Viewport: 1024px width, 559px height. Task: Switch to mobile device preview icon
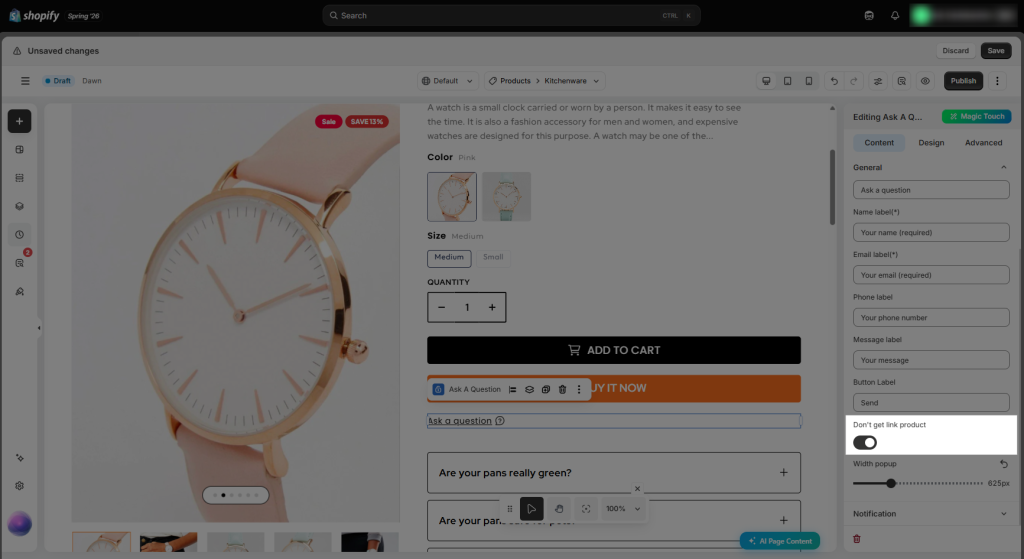pos(808,81)
